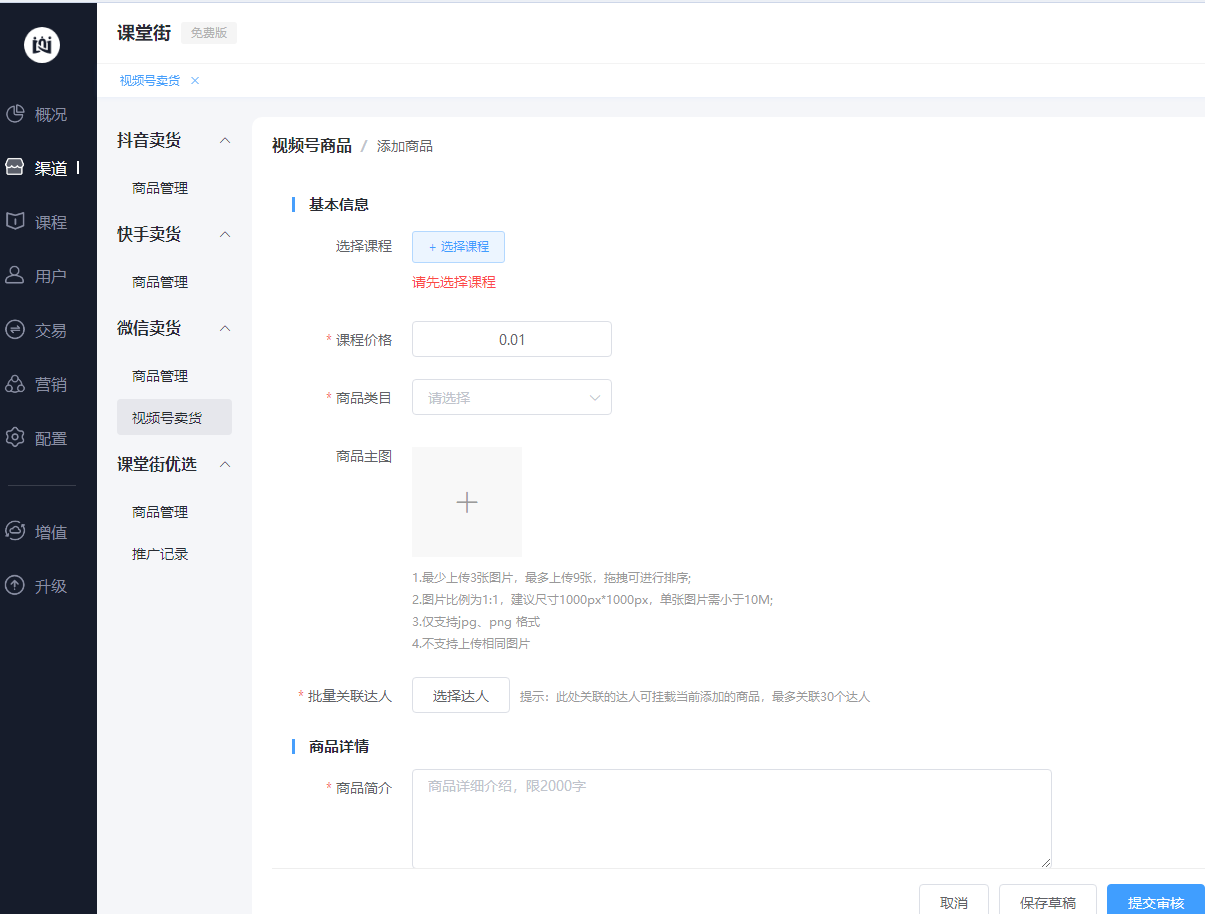Switch to the 视频号卖货 tab
This screenshot has width=1205, height=914.
(150, 81)
